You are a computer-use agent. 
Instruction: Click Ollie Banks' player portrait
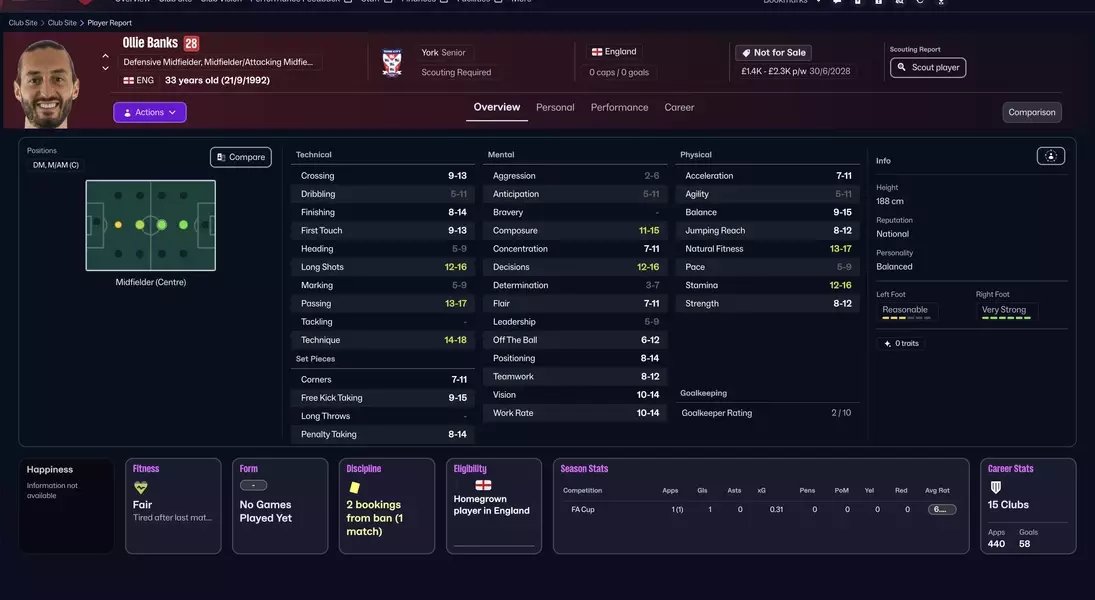click(x=47, y=84)
